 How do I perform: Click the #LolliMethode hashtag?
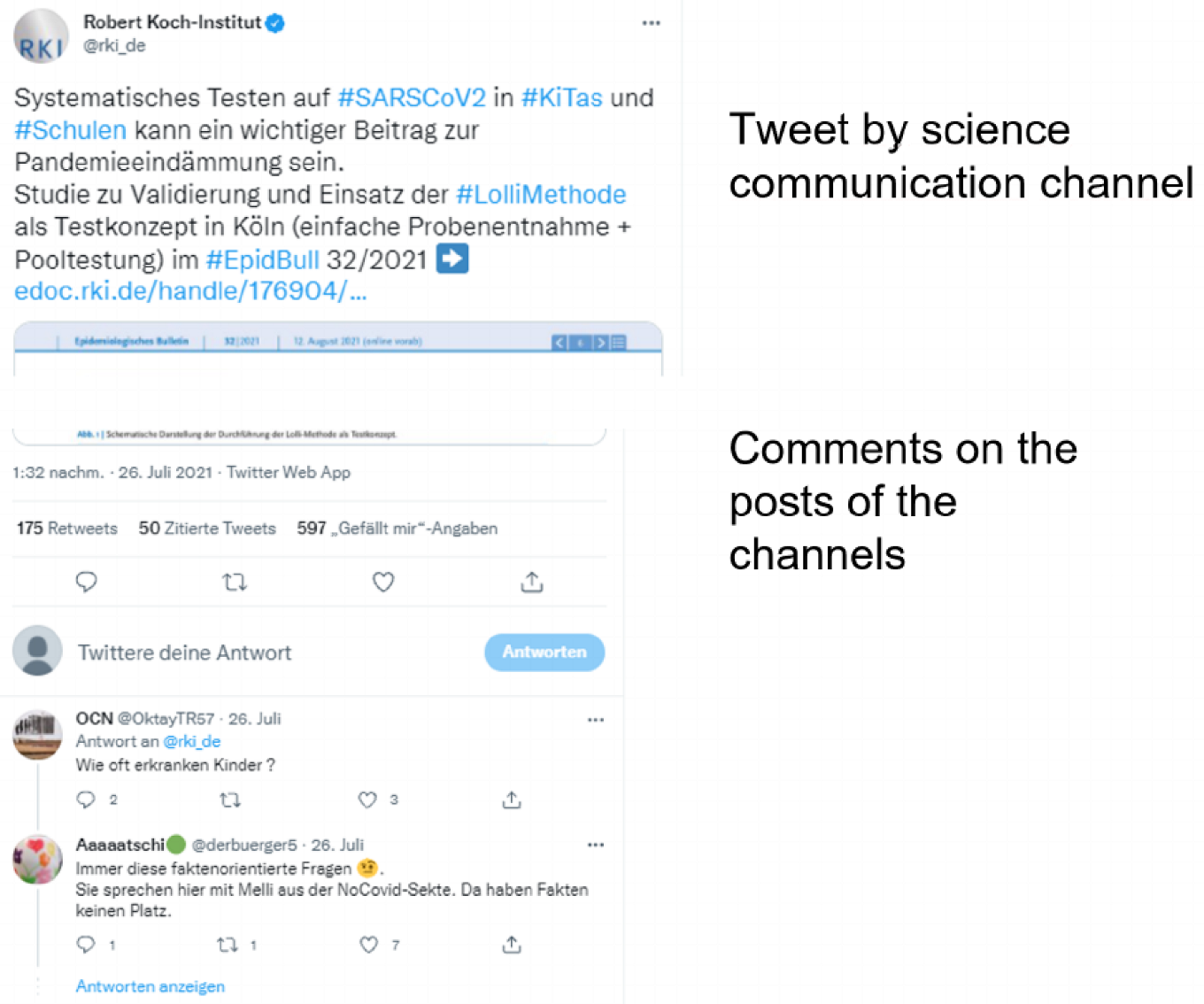coord(541,194)
